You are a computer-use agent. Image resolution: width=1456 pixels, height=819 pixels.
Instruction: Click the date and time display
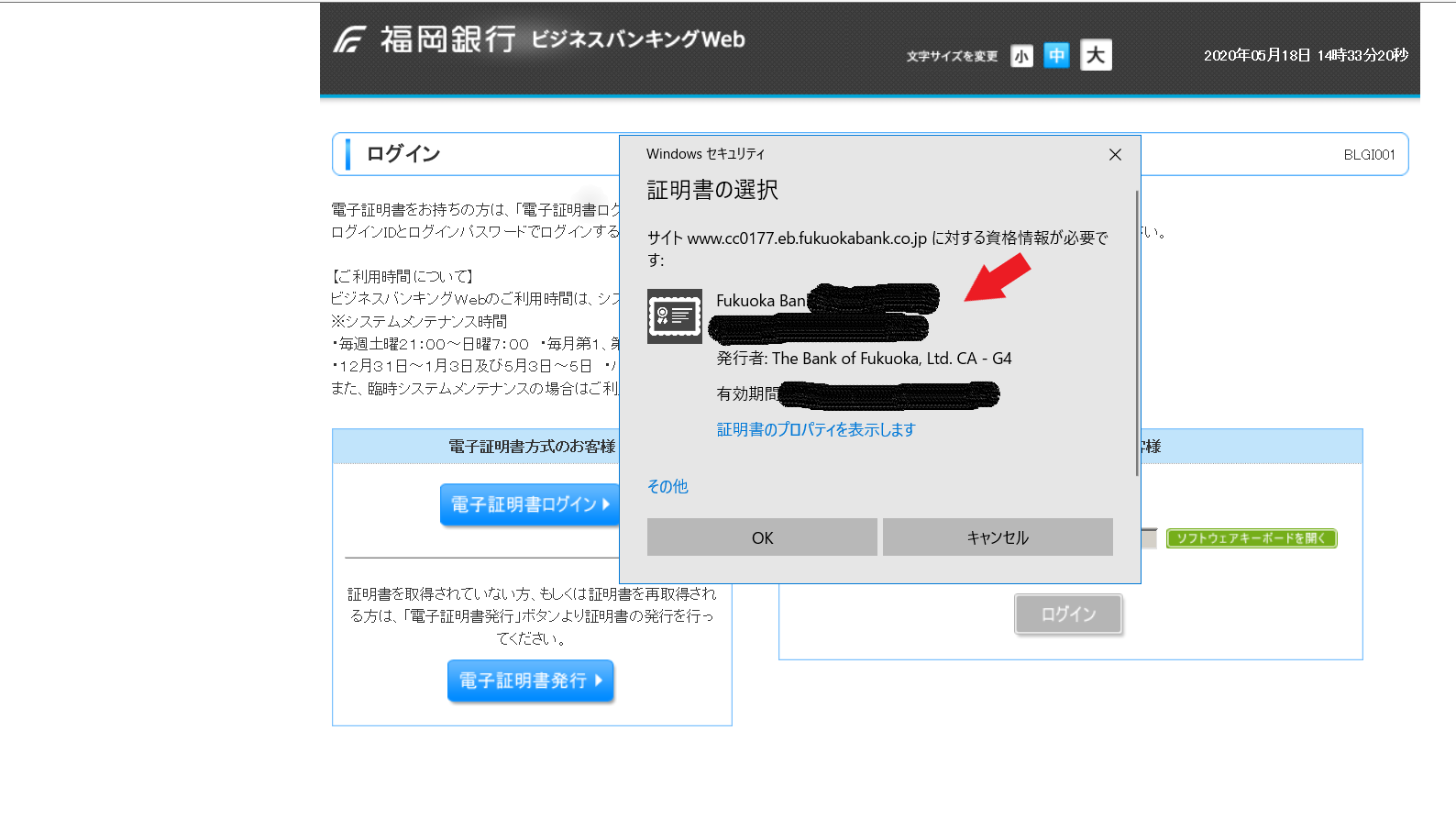1306,55
